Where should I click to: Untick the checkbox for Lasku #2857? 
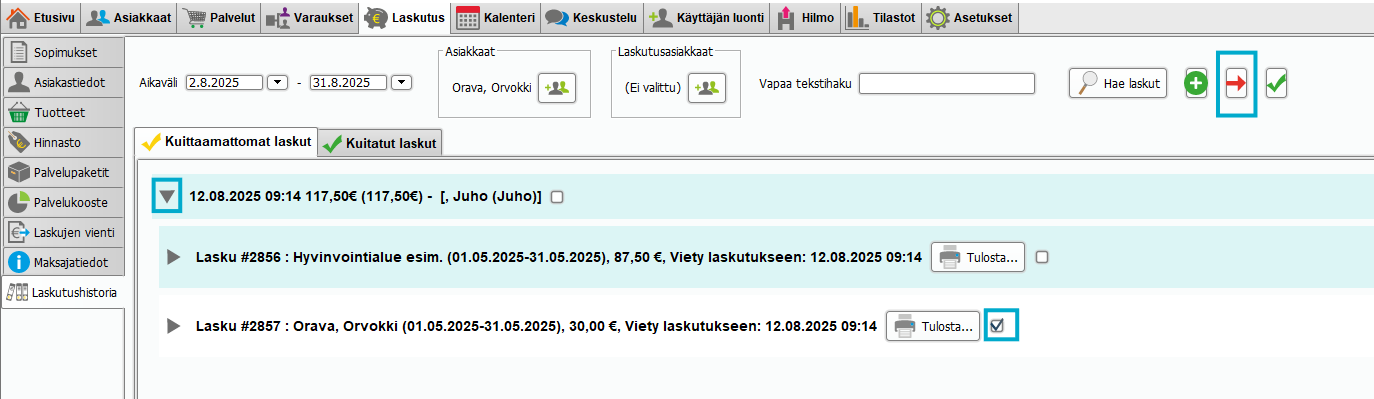click(997, 325)
